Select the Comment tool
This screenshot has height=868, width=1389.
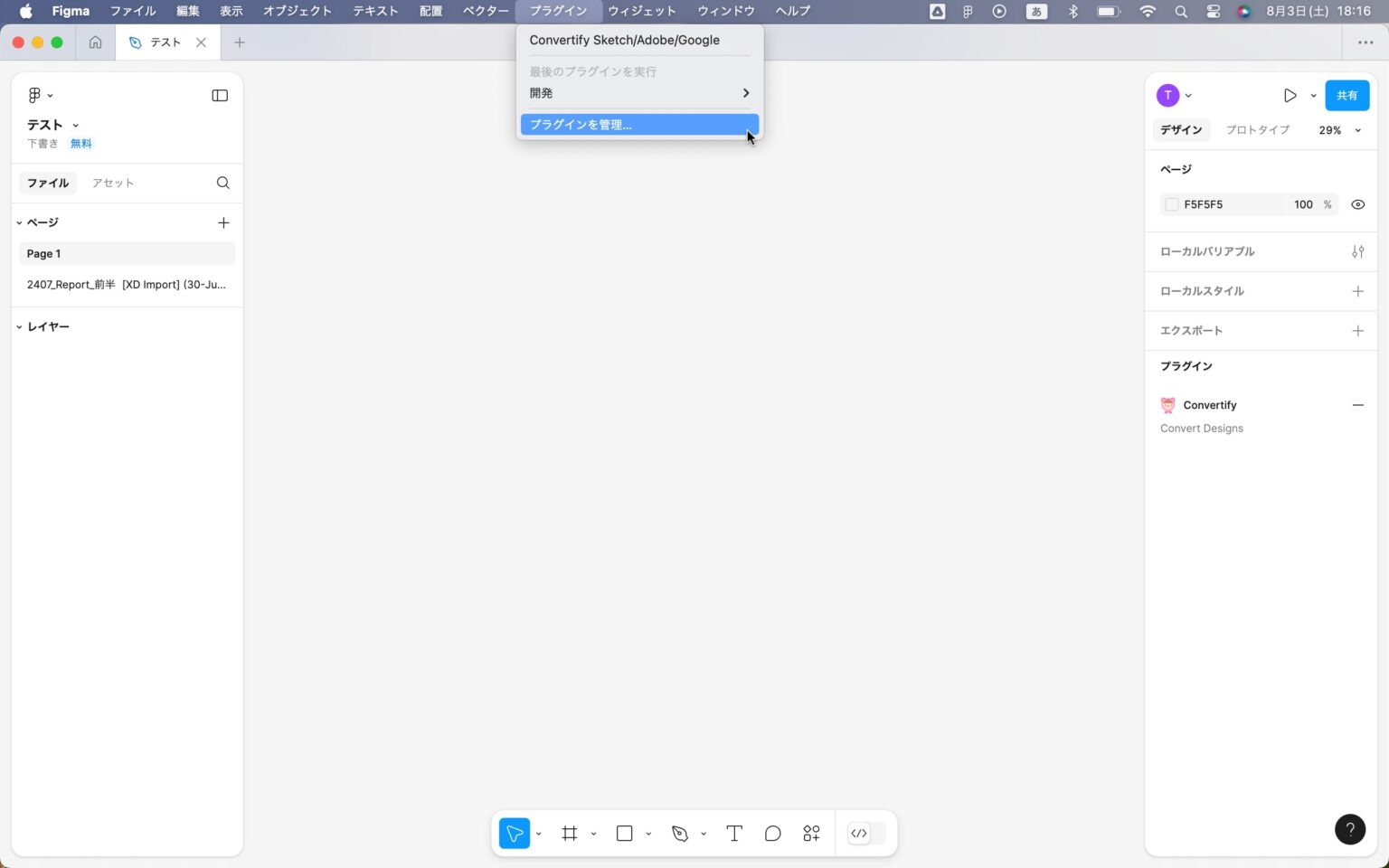(x=772, y=834)
